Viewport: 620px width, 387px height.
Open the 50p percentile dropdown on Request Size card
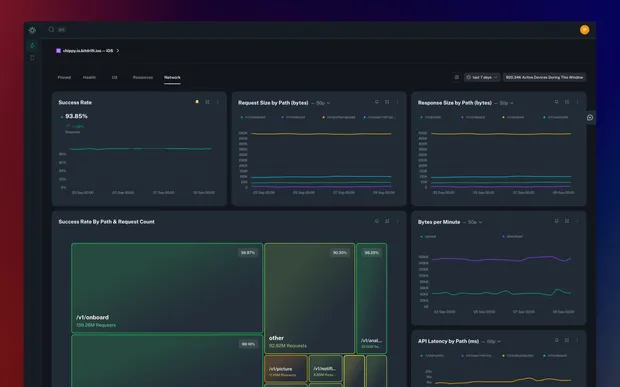pyautogui.click(x=323, y=103)
